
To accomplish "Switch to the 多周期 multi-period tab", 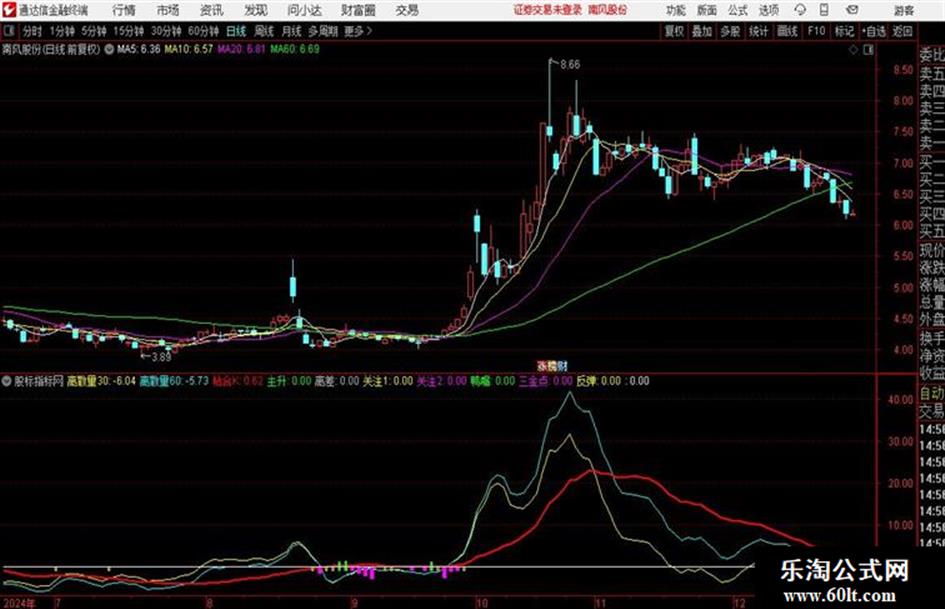I will pyautogui.click(x=323, y=31).
